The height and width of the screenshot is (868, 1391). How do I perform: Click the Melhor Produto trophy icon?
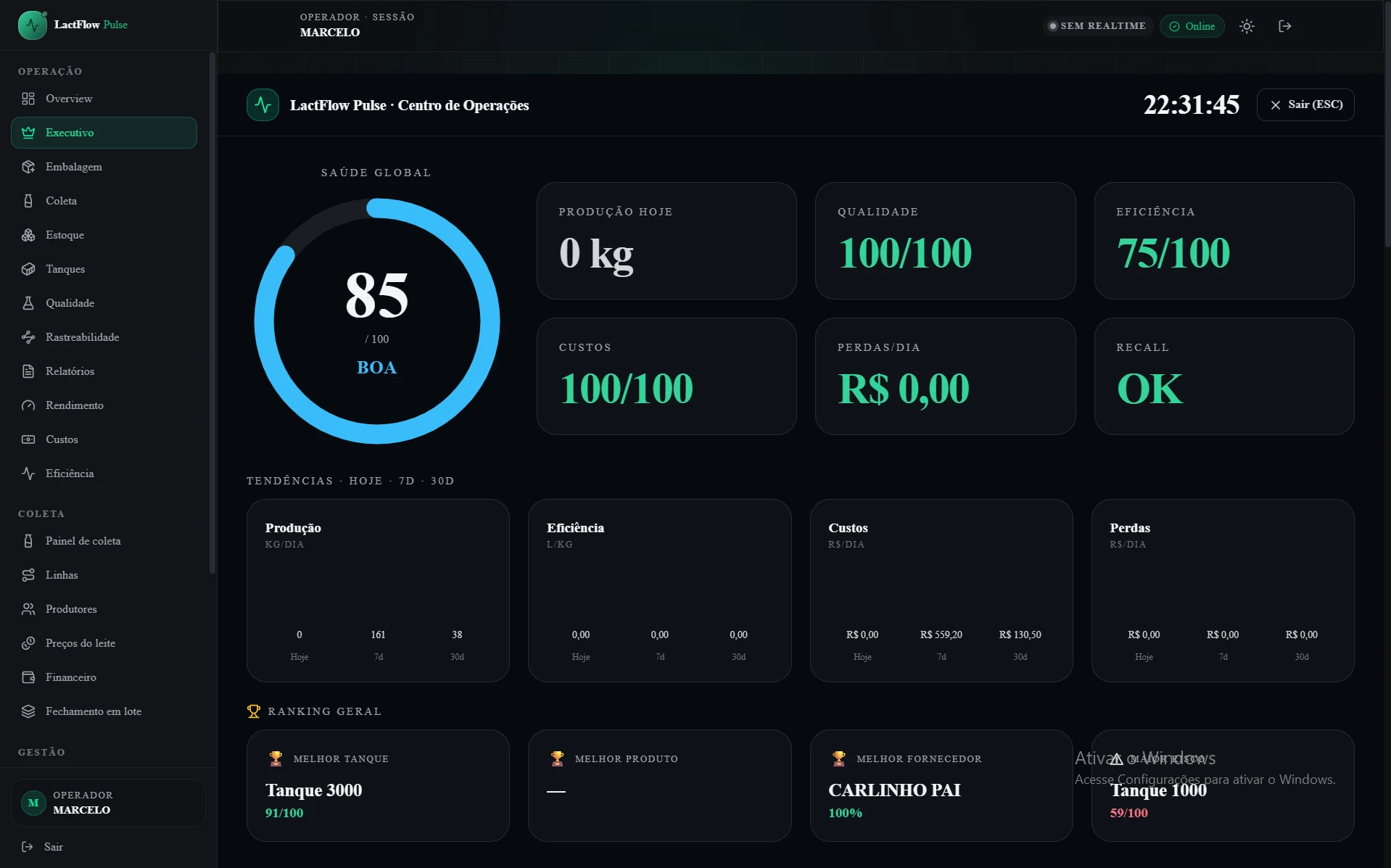tap(557, 759)
